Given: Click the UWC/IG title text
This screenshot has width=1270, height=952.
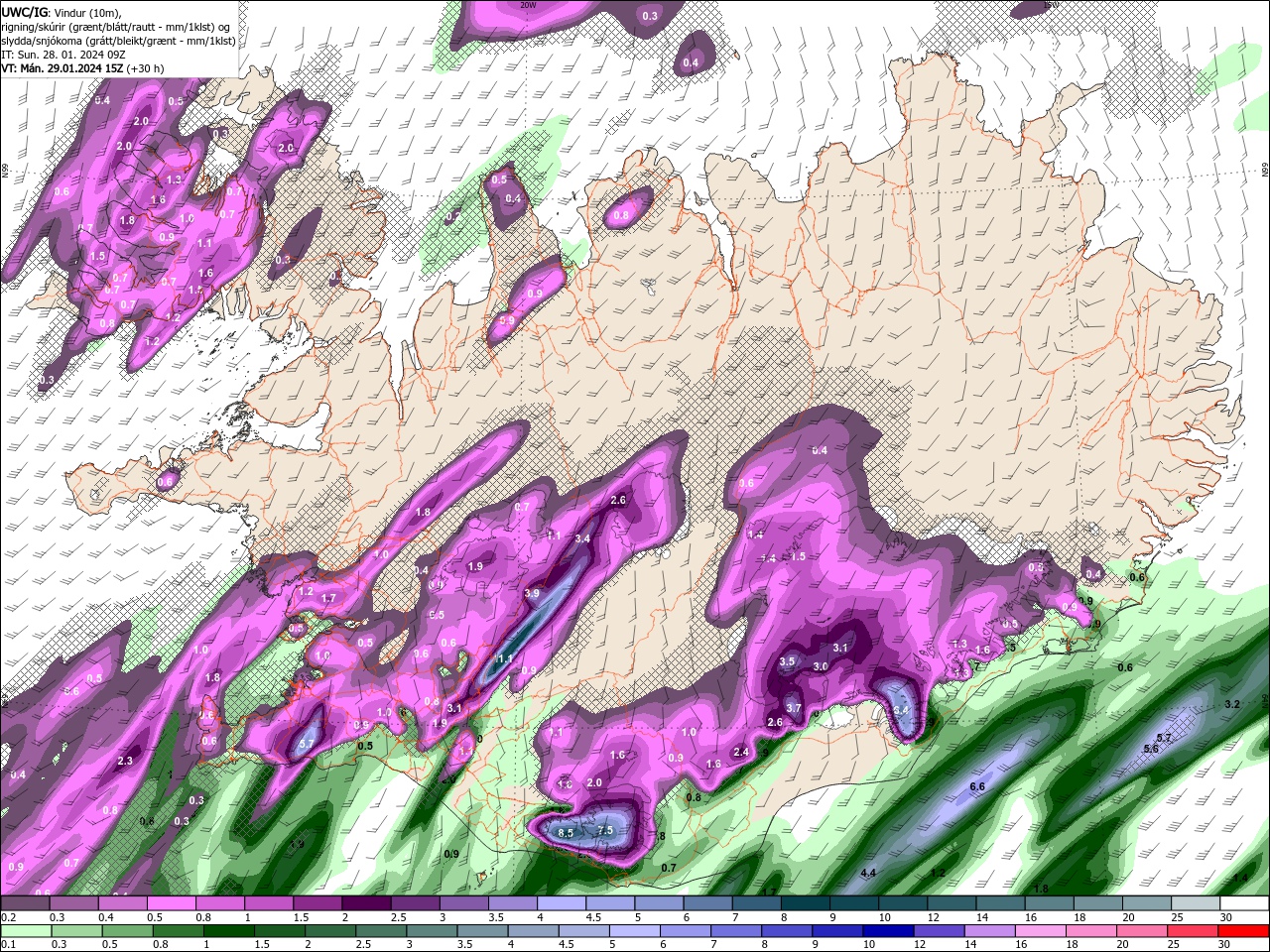Looking at the screenshot, I should coord(25,12).
